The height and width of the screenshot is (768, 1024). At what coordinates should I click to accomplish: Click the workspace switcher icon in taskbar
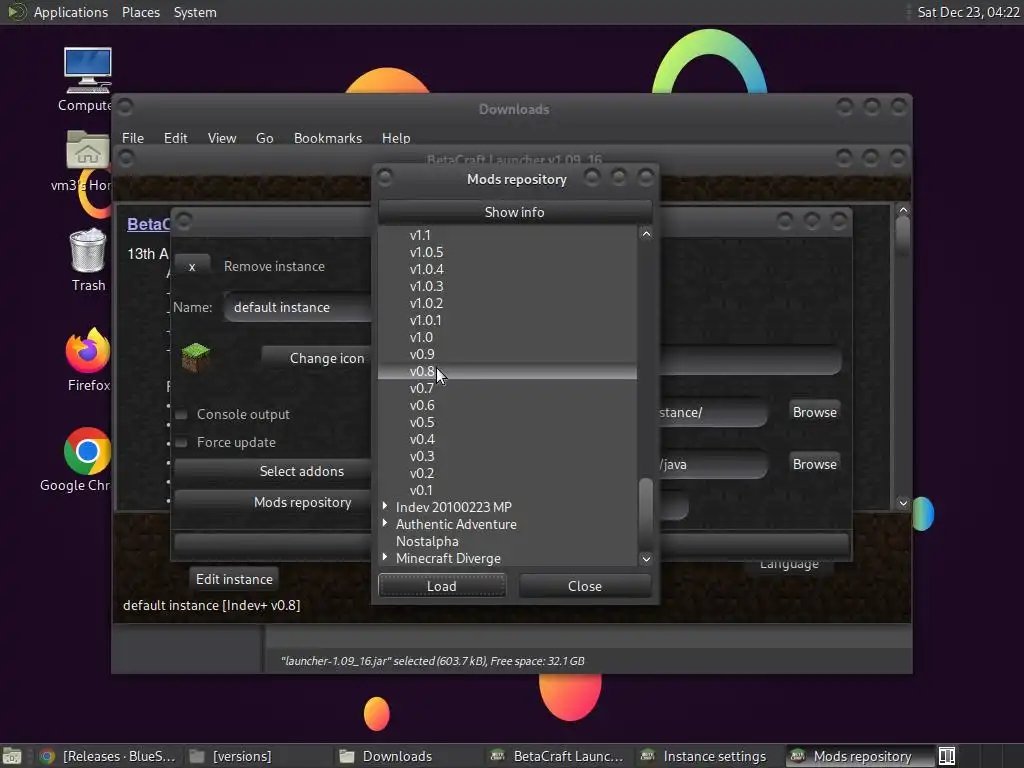(947, 756)
